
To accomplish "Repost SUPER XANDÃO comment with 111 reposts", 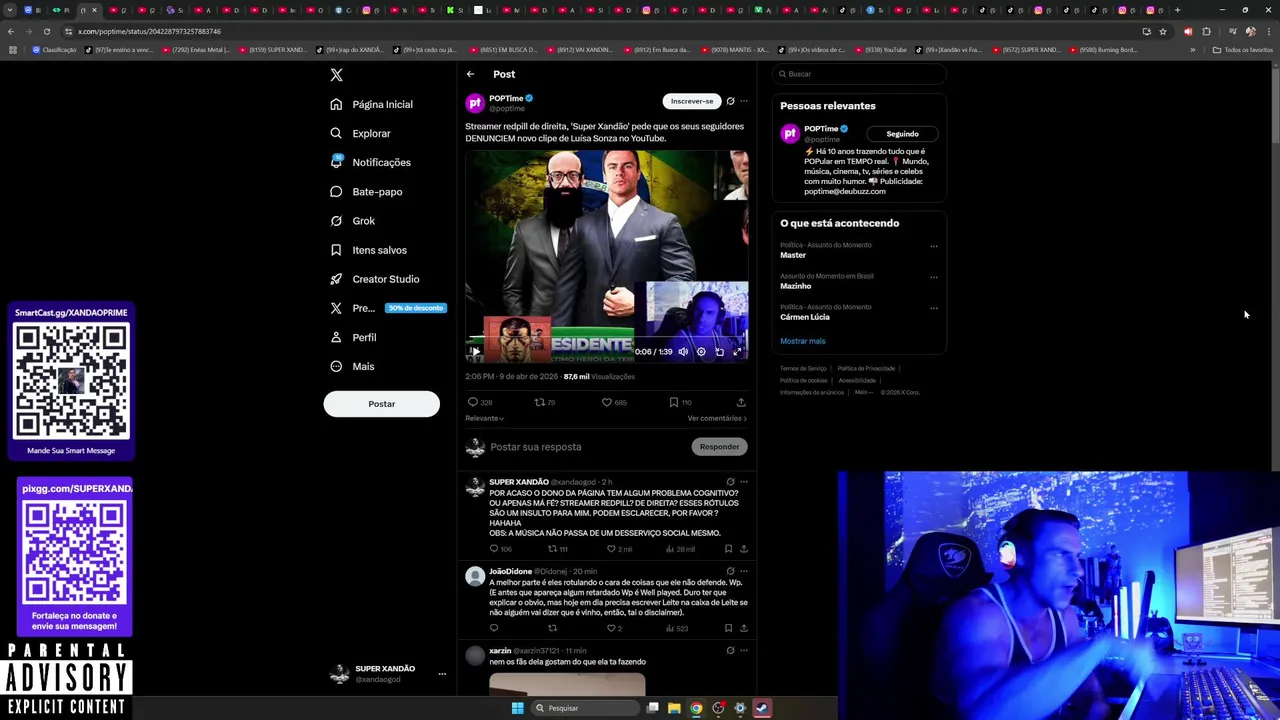I will pos(557,549).
